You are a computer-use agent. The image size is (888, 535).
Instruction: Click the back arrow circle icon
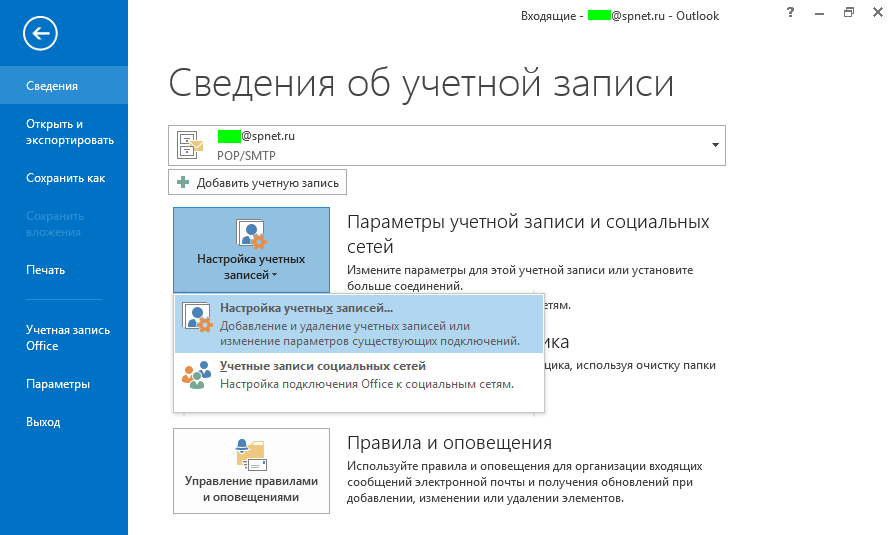point(40,33)
